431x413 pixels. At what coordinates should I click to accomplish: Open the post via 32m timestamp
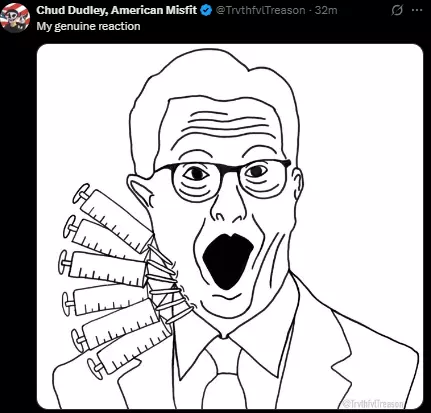pos(326,10)
